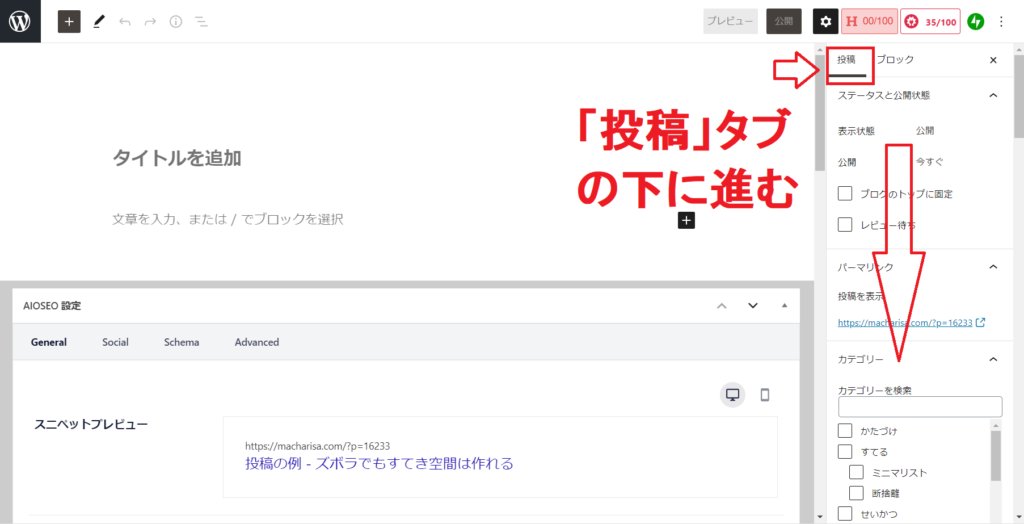Image resolution: width=1024 pixels, height=524 pixels.
Task: Toggle the settings gear sidebar
Action: 824,21
